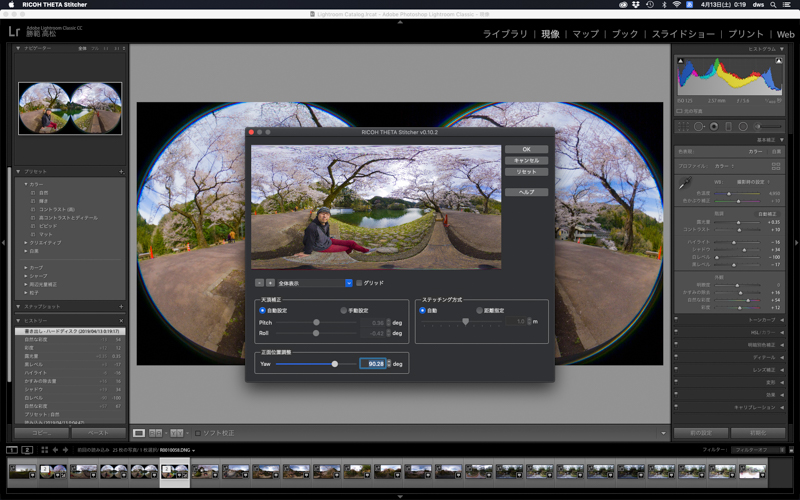This screenshot has height=500, width=800.
Task: Pick the white balance eyedropper tool
Action: click(686, 184)
